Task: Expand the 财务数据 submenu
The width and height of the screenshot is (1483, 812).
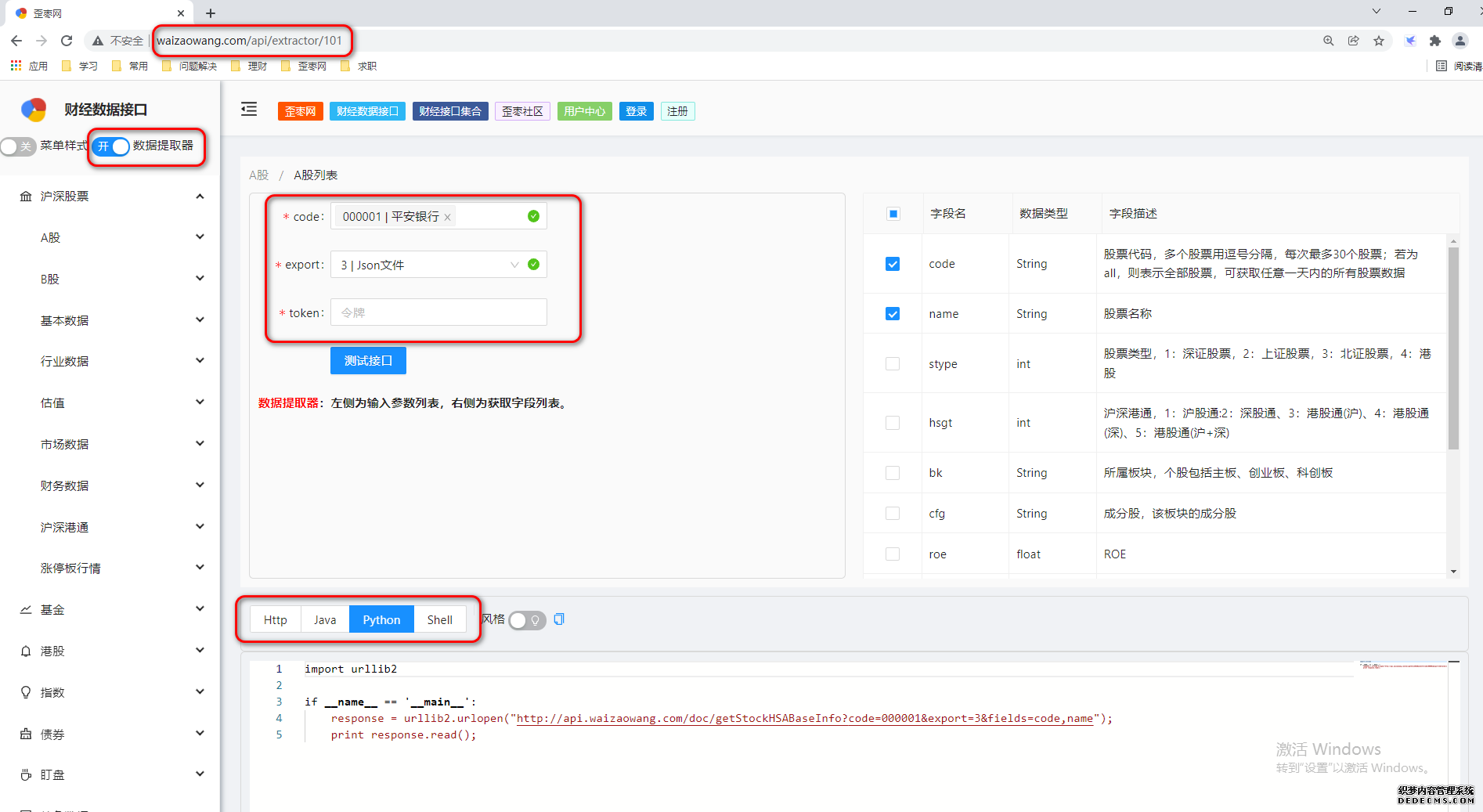Action: (x=110, y=485)
